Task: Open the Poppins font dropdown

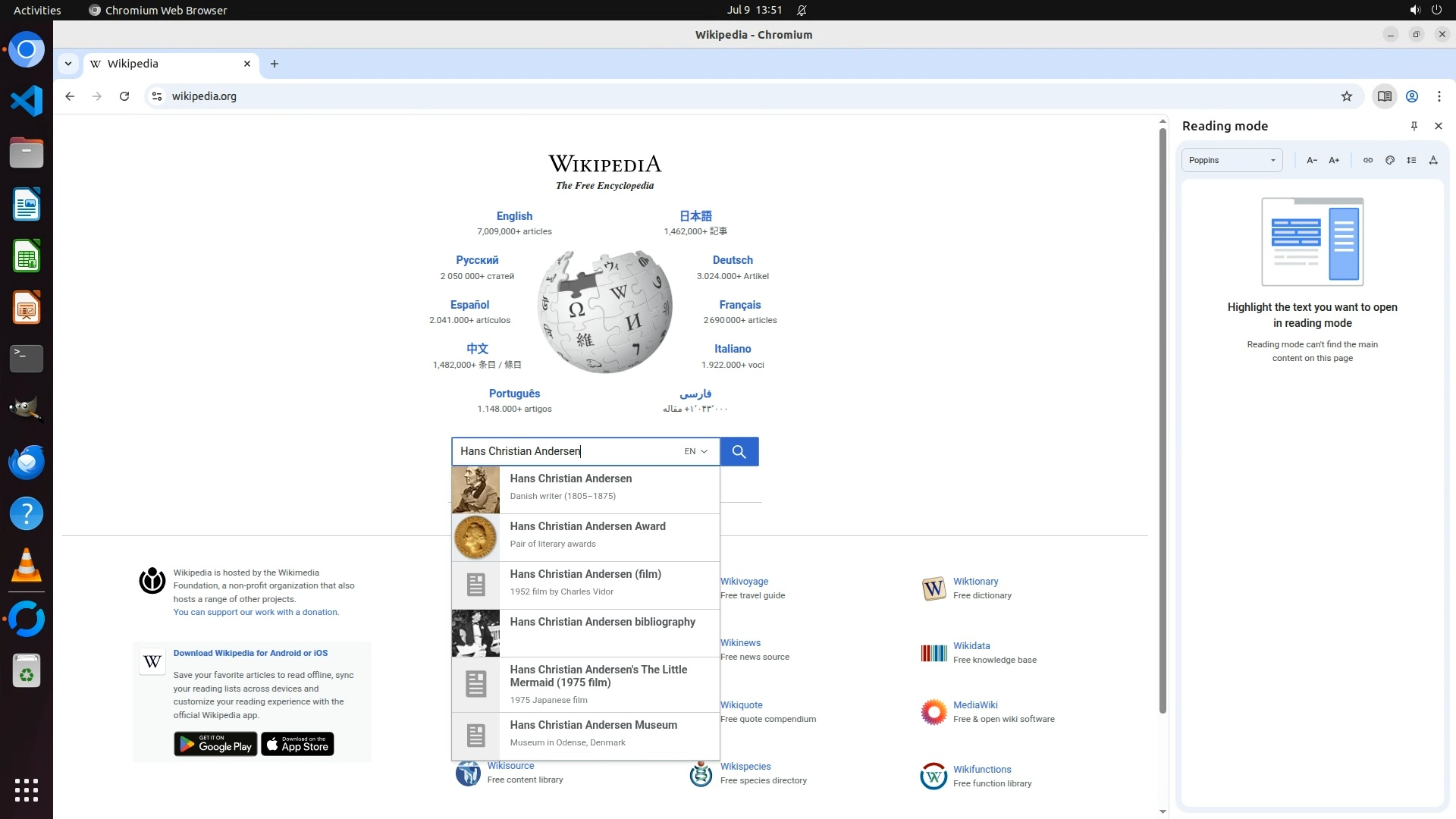Action: 1232,160
